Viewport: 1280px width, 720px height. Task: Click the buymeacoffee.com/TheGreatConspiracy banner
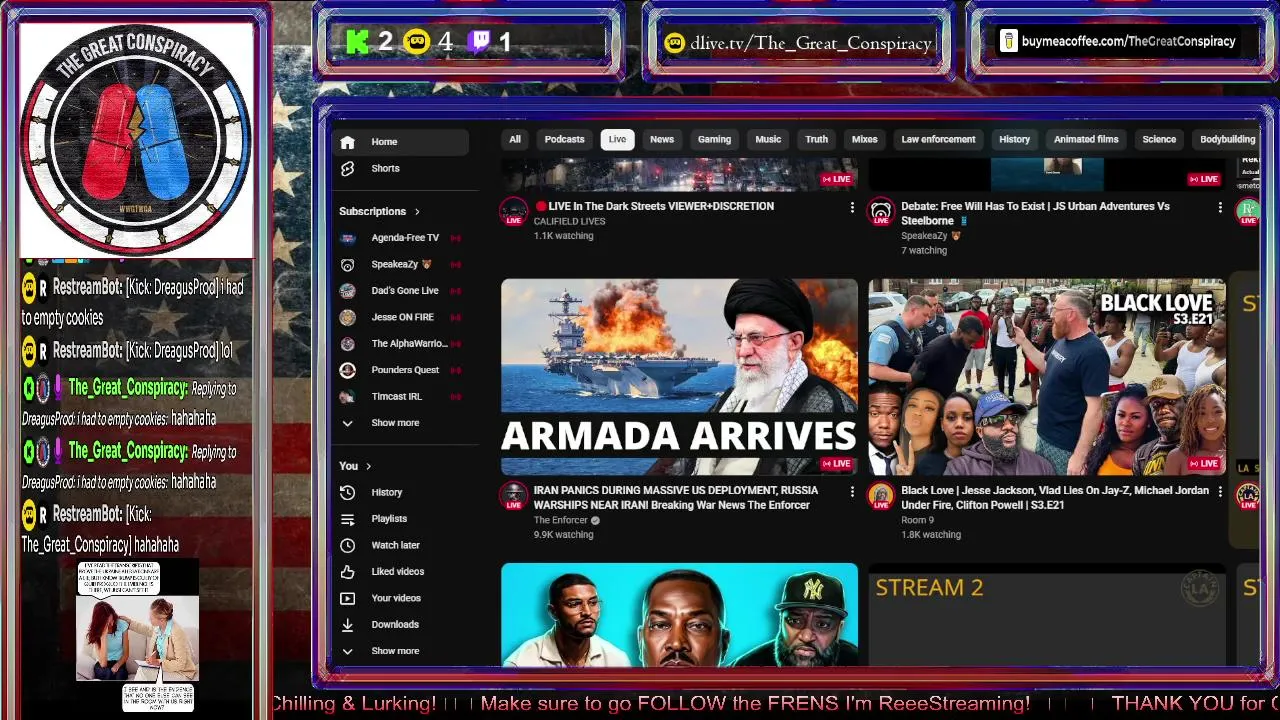click(x=1118, y=41)
